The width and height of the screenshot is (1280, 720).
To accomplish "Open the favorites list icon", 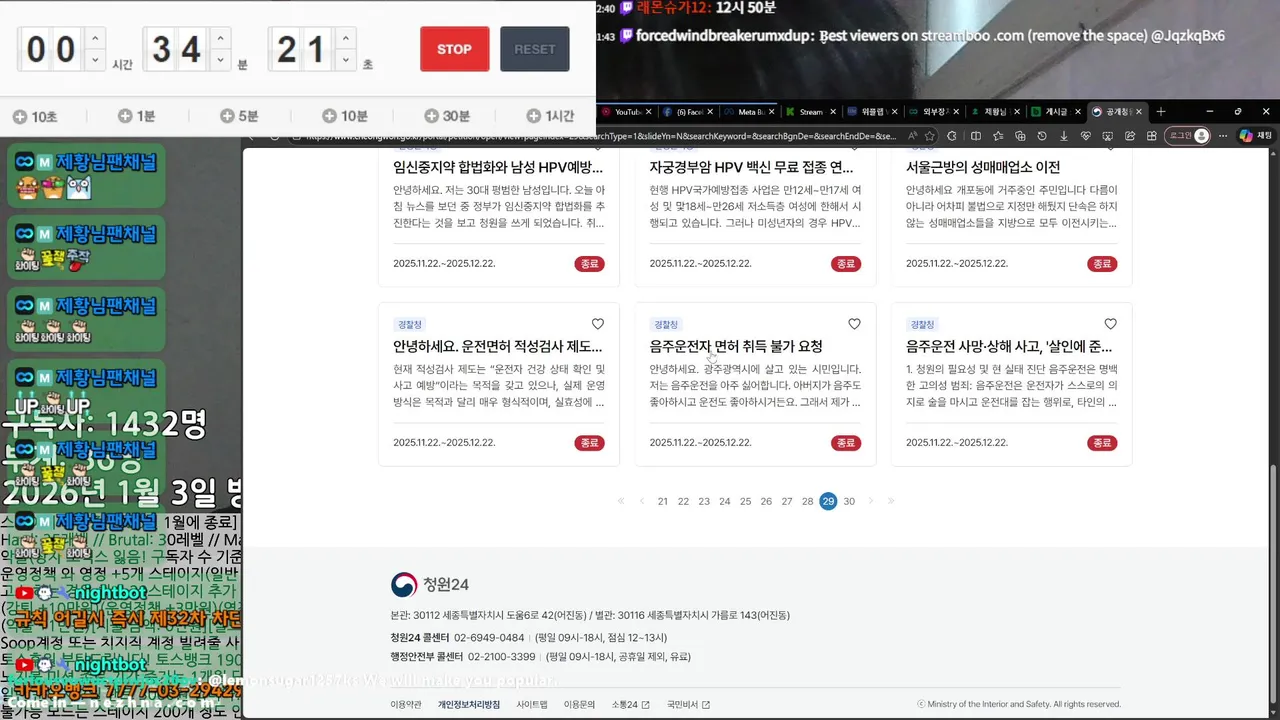I will point(998,136).
